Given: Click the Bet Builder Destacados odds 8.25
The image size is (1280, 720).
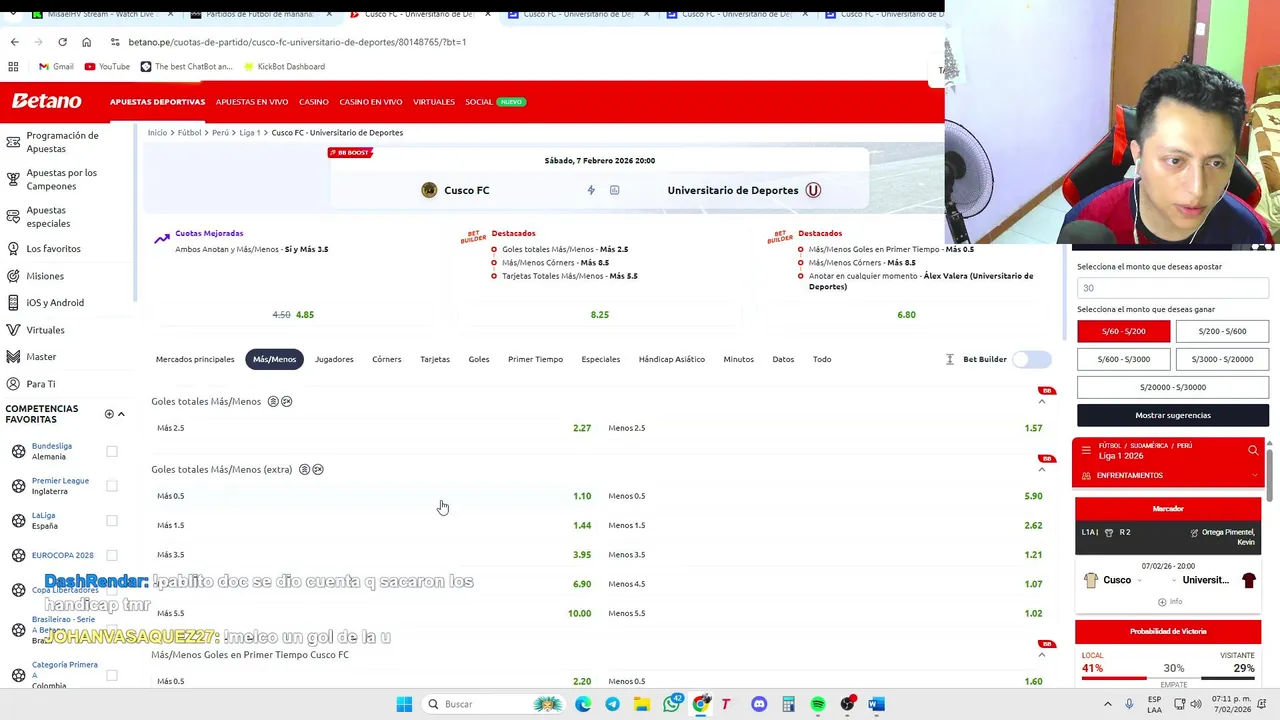Looking at the screenshot, I should coord(599,315).
